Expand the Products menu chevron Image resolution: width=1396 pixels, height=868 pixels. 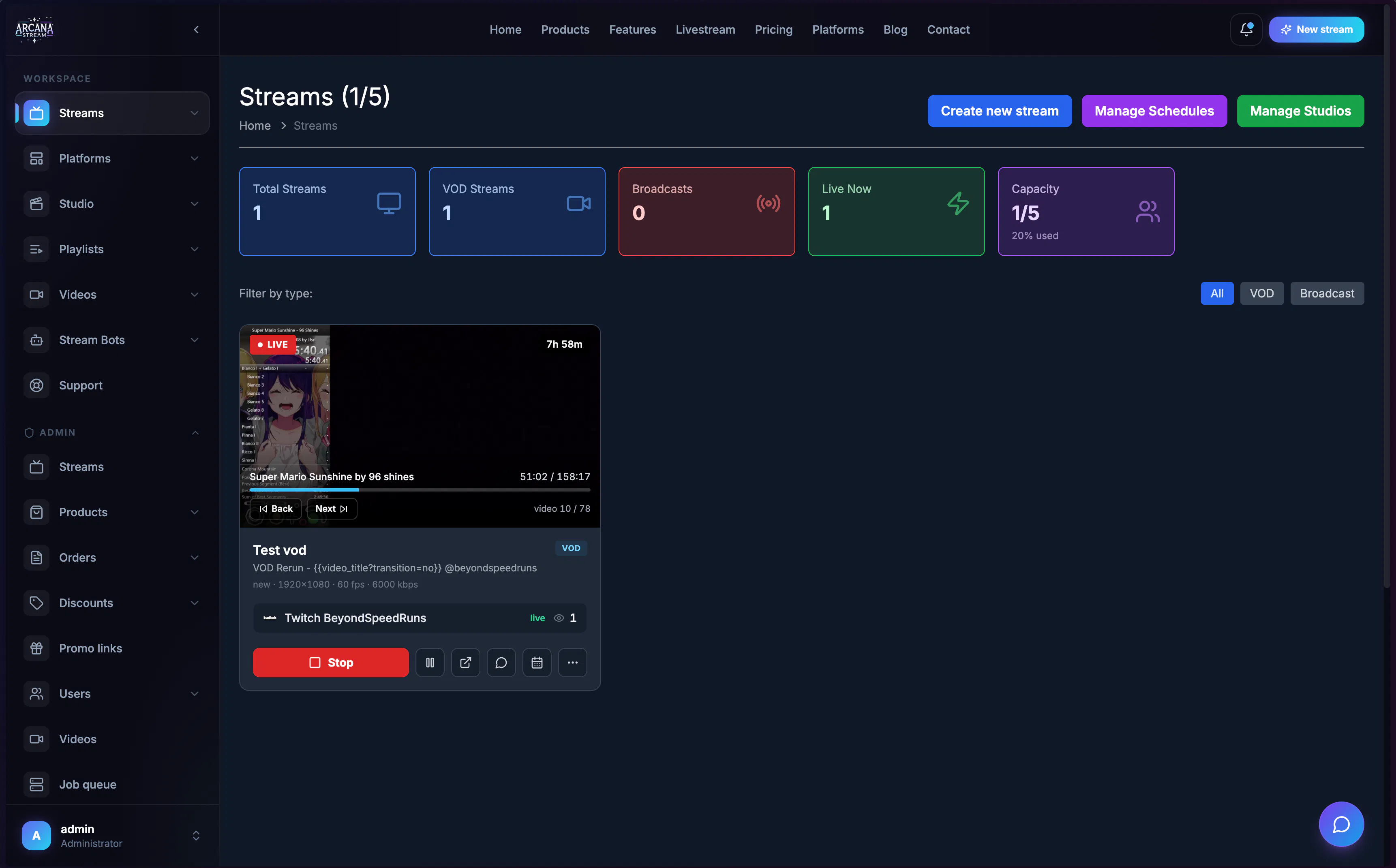click(195, 512)
